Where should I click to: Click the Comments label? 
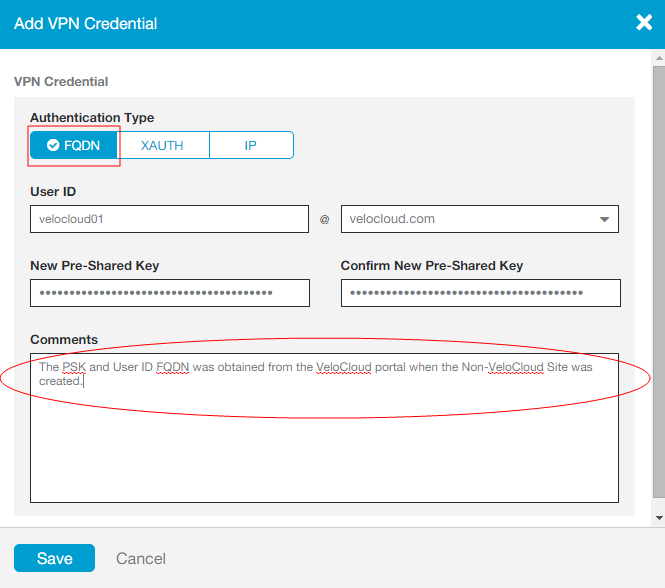click(64, 340)
